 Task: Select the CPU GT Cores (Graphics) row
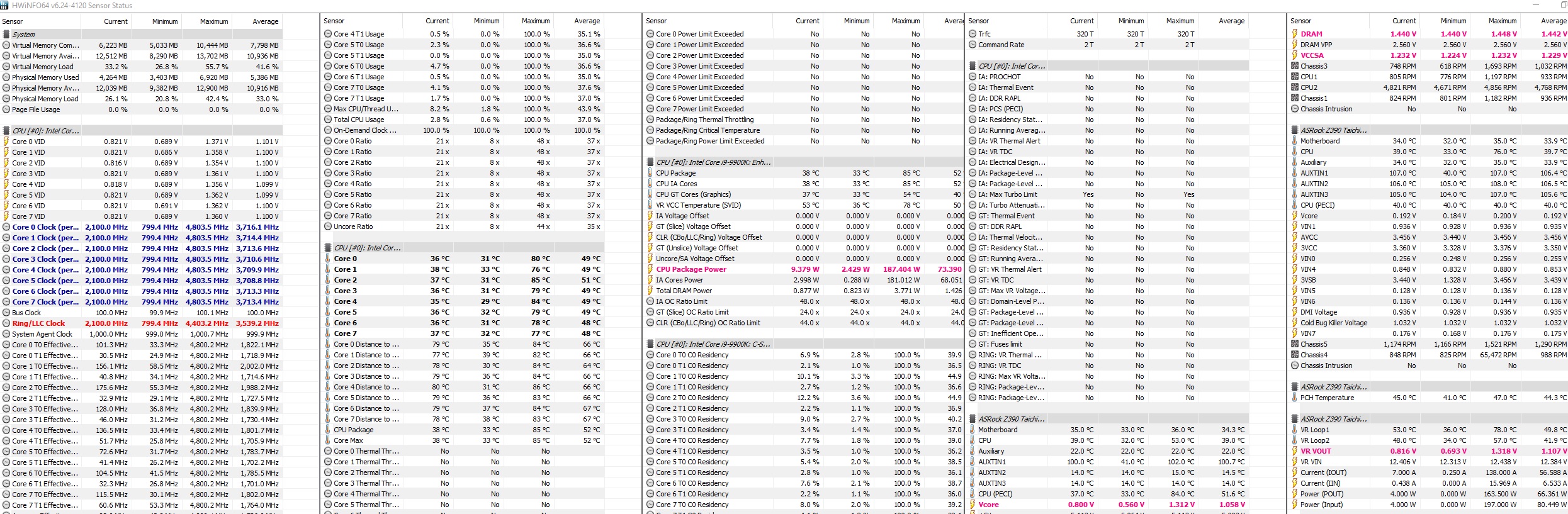[804, 194]
